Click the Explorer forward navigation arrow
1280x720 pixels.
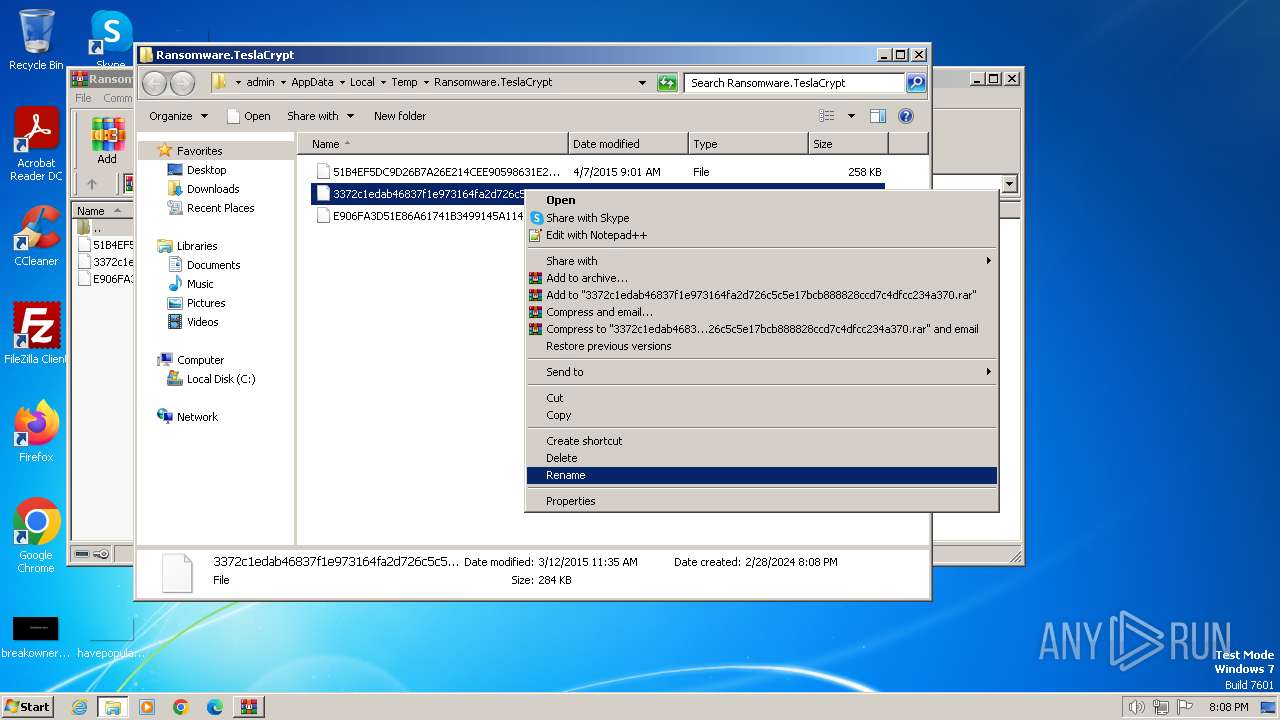click(x=182, y=83)
